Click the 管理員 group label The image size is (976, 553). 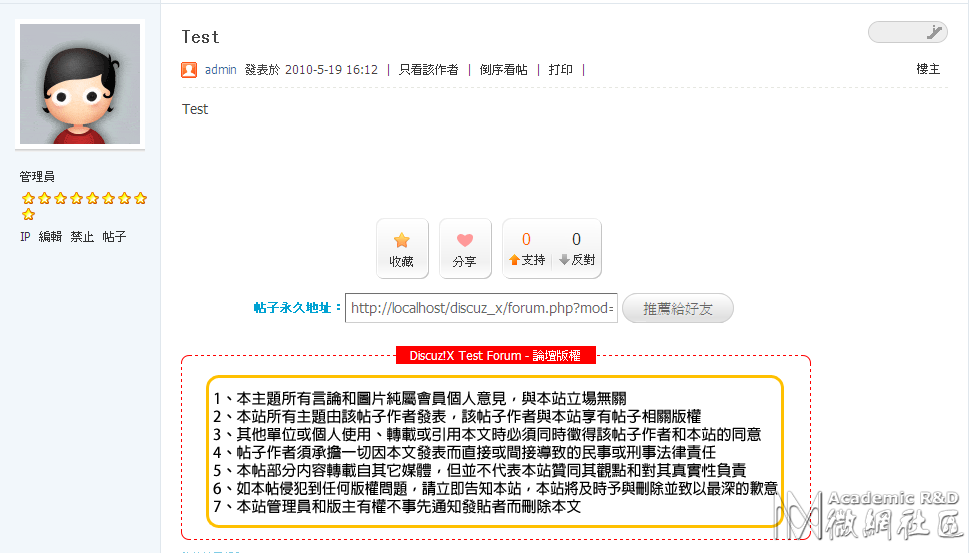[x=37, y=177]
